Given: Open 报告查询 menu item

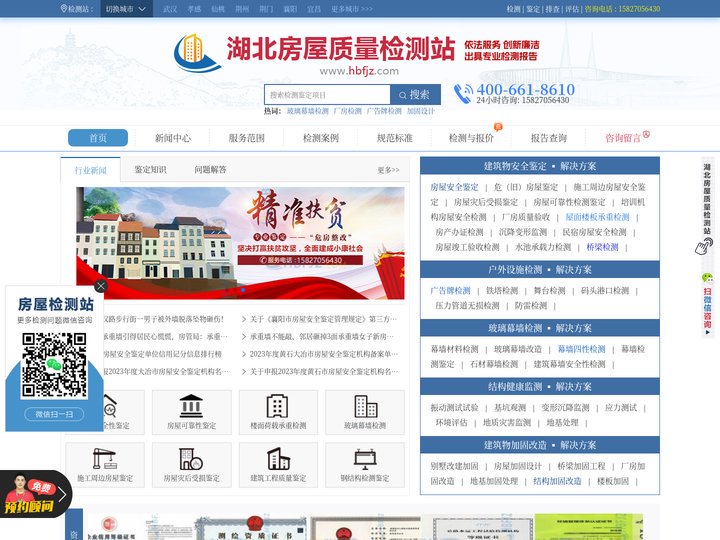Looking at the screenshot, I should pyautogui.click(x=549, y=138).
